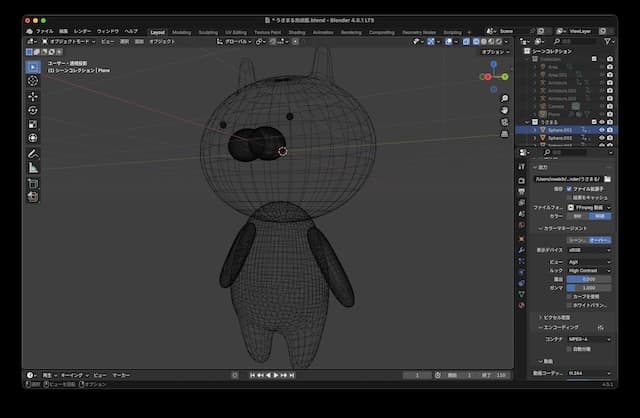Open the Tool properties tab icon

(522, 167)
